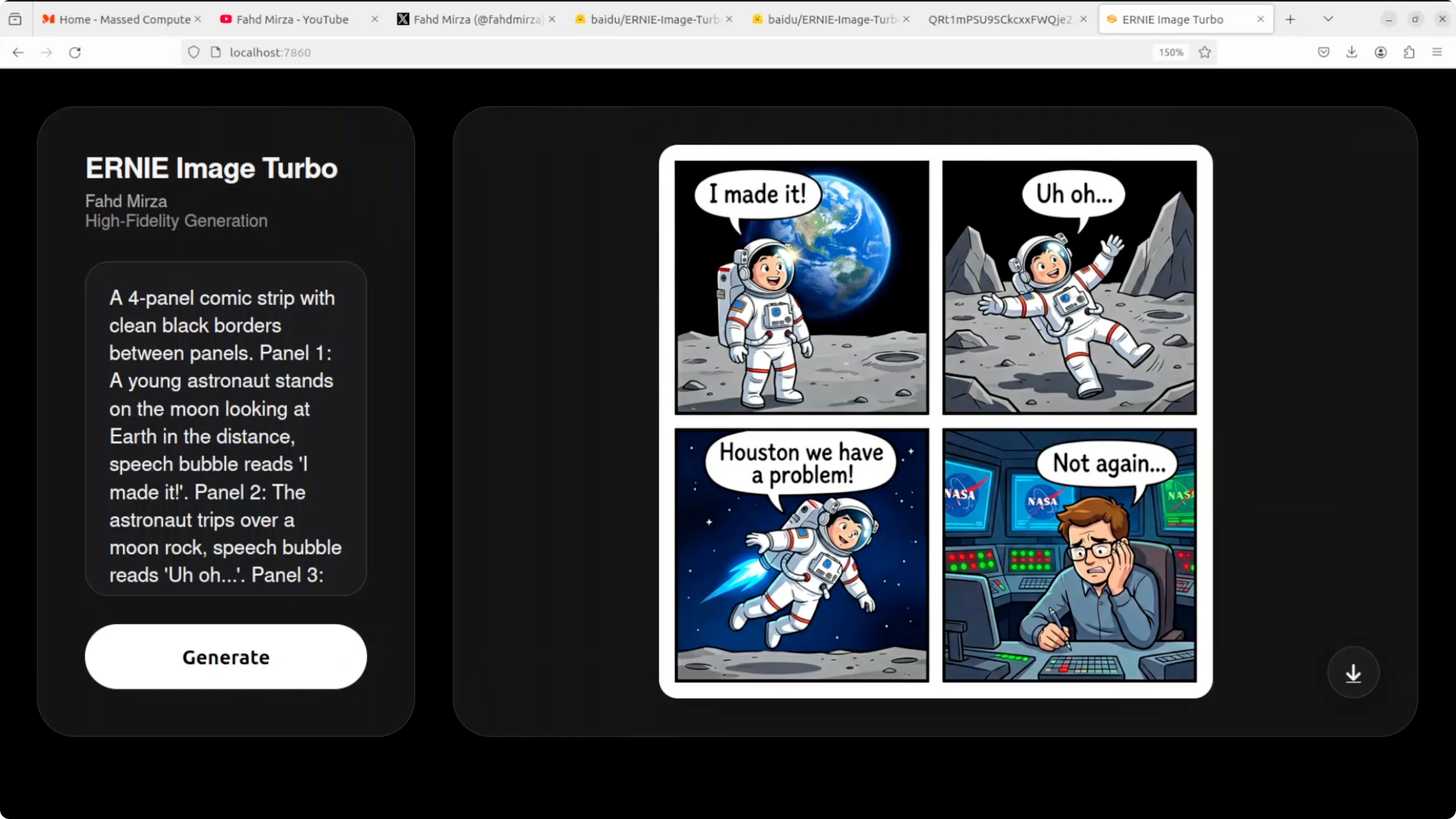
Task: Open the Firefox account icon
Action: (x=1380, y=53)
